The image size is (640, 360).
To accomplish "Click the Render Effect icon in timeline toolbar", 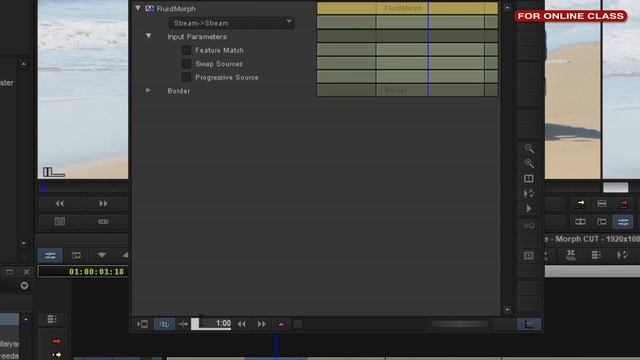I will (622, 255).
